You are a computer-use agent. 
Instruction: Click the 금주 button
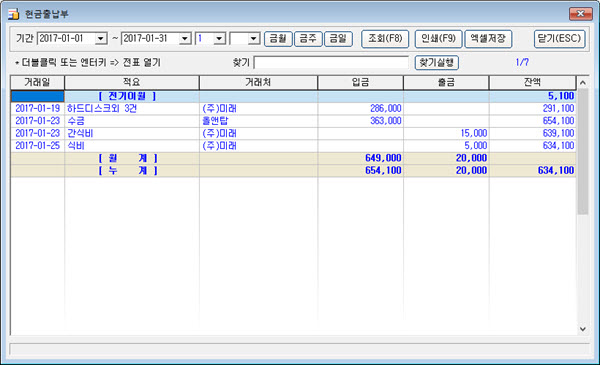[x=308, y=39]
